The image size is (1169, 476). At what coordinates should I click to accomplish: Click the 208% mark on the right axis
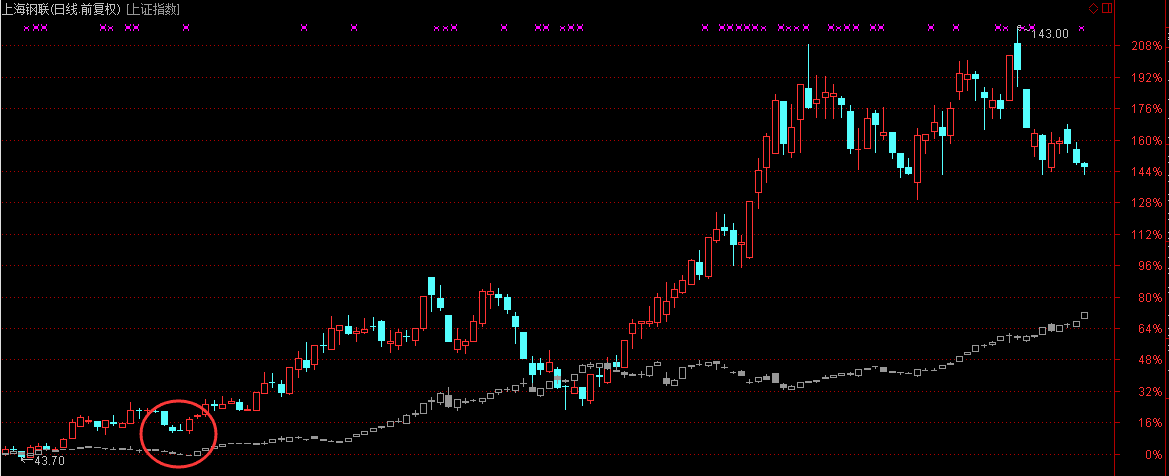[1145, 46]
